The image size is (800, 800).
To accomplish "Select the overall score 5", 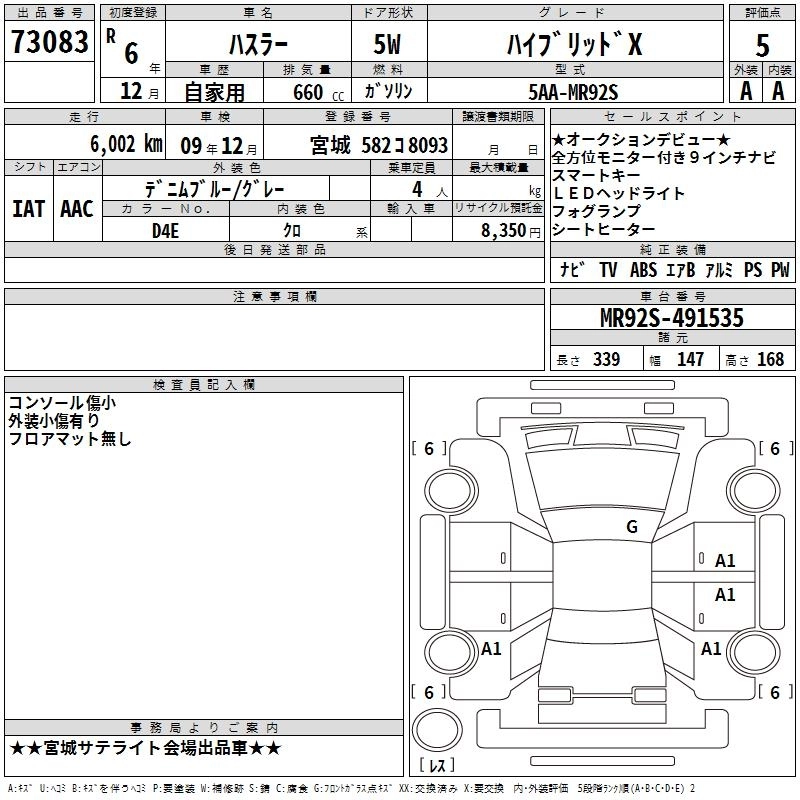I will click(x=762, y=45).
